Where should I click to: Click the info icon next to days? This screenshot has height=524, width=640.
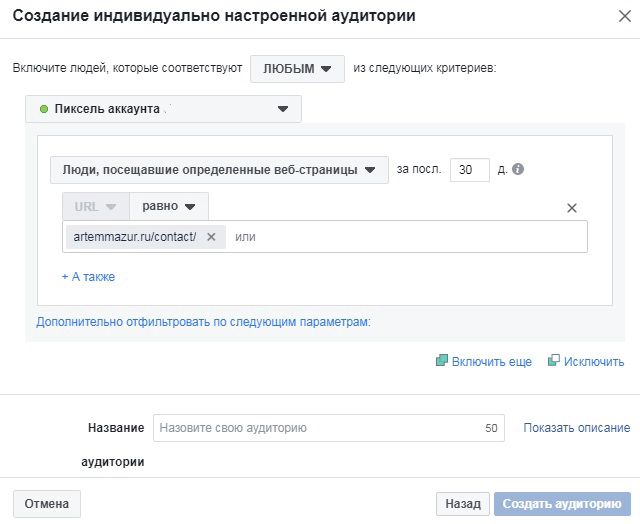click(x=518, y=169)
